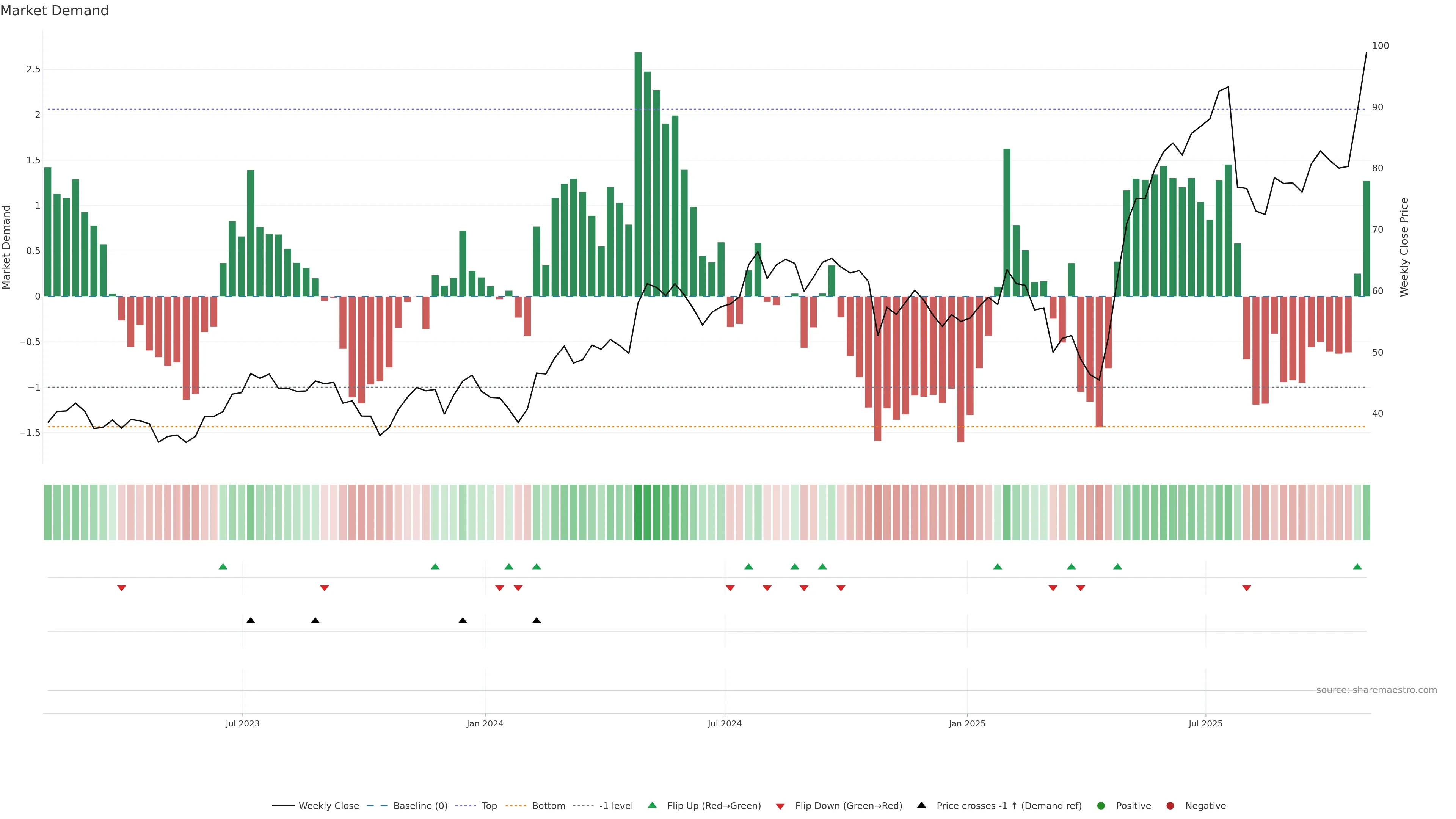Click the Weekly Close Price axis title
Screen dimensions: 1456x819
click(1404, 247)
